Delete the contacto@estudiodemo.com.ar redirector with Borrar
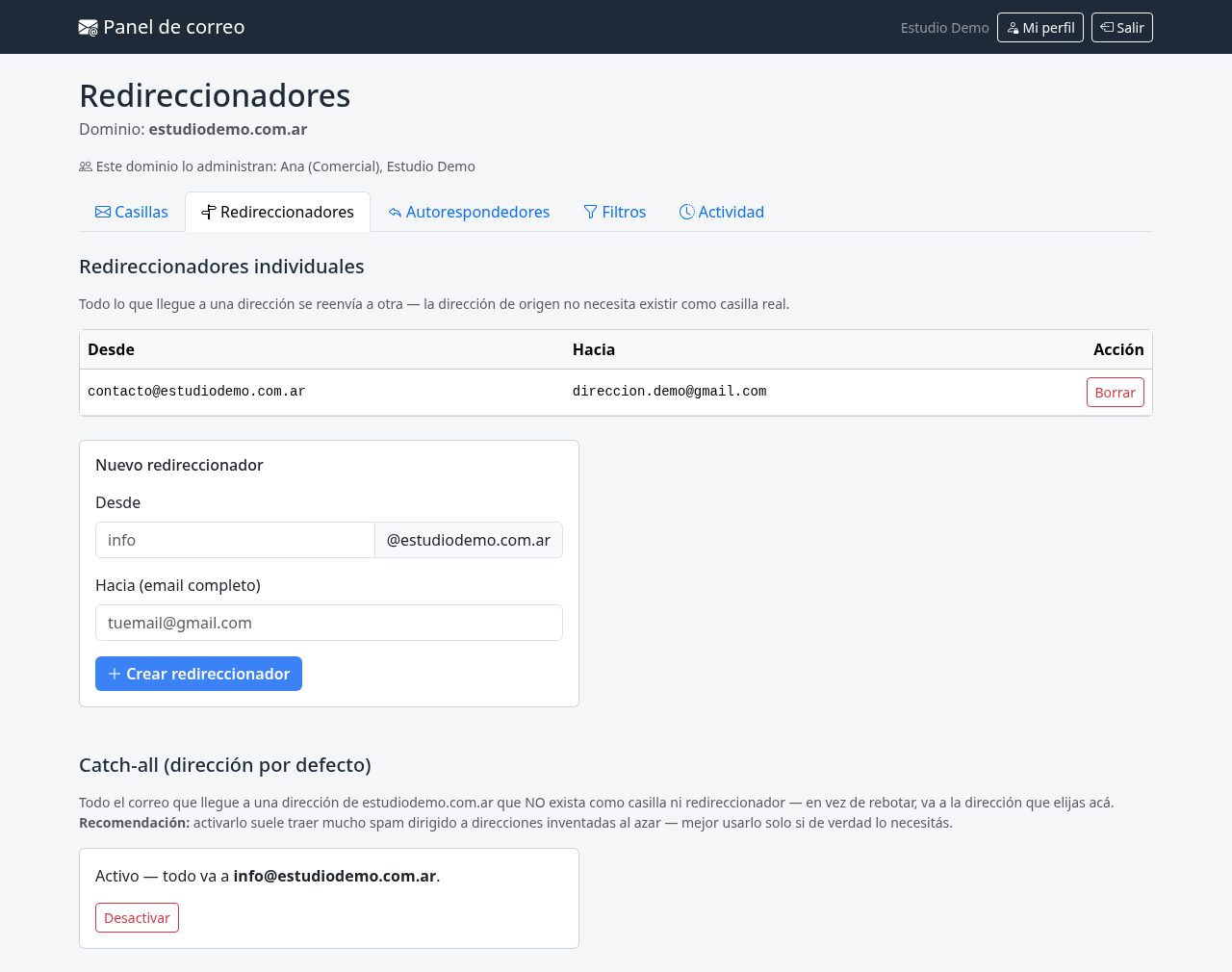1232x972 pixels. pos(1116,393)
